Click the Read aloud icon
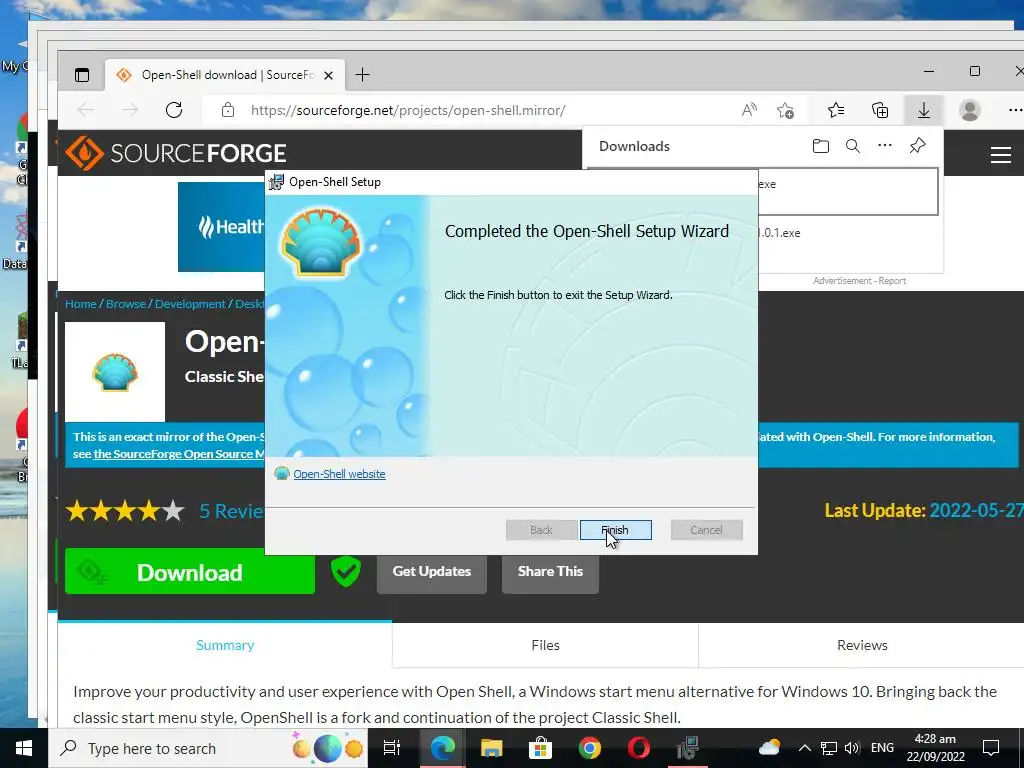This screenshot has width=1024, height=768. coord(749,110)
